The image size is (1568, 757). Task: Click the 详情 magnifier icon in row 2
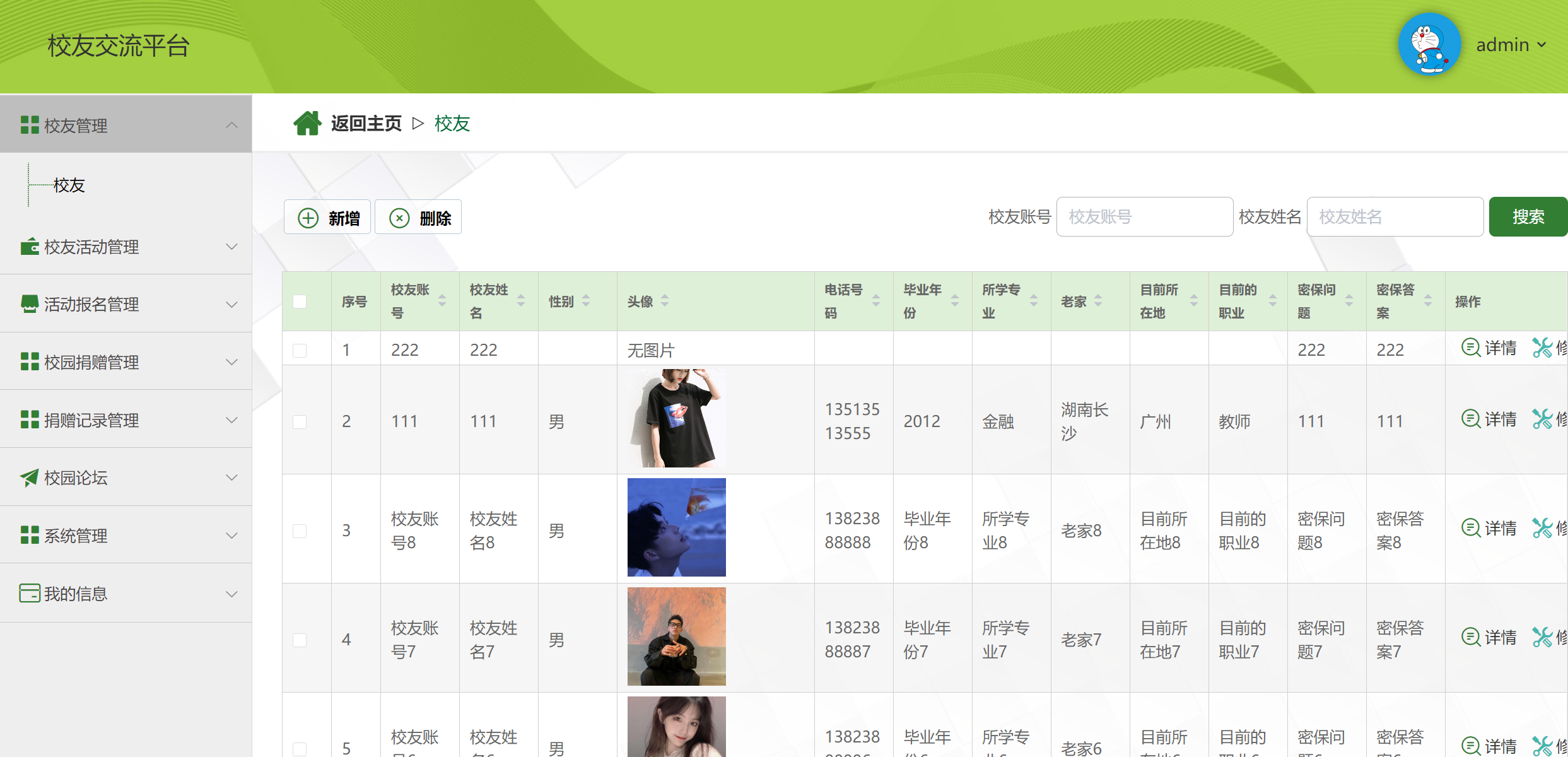(1471, 419)
